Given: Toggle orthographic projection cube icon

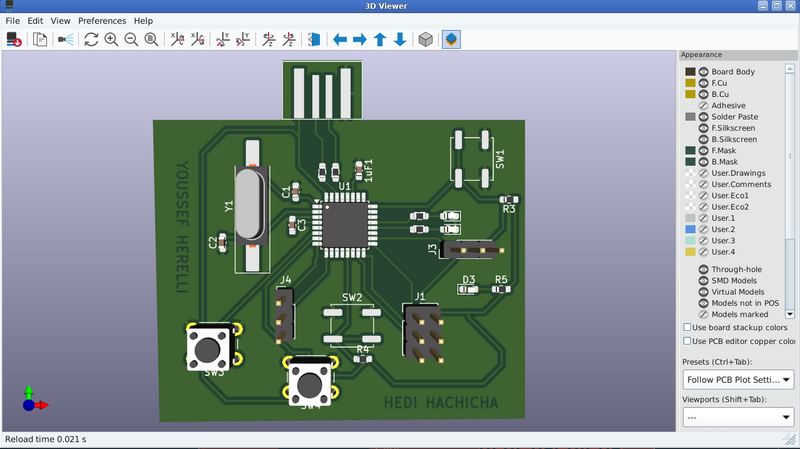Looking at the screenshot, I should pos(425,40).
